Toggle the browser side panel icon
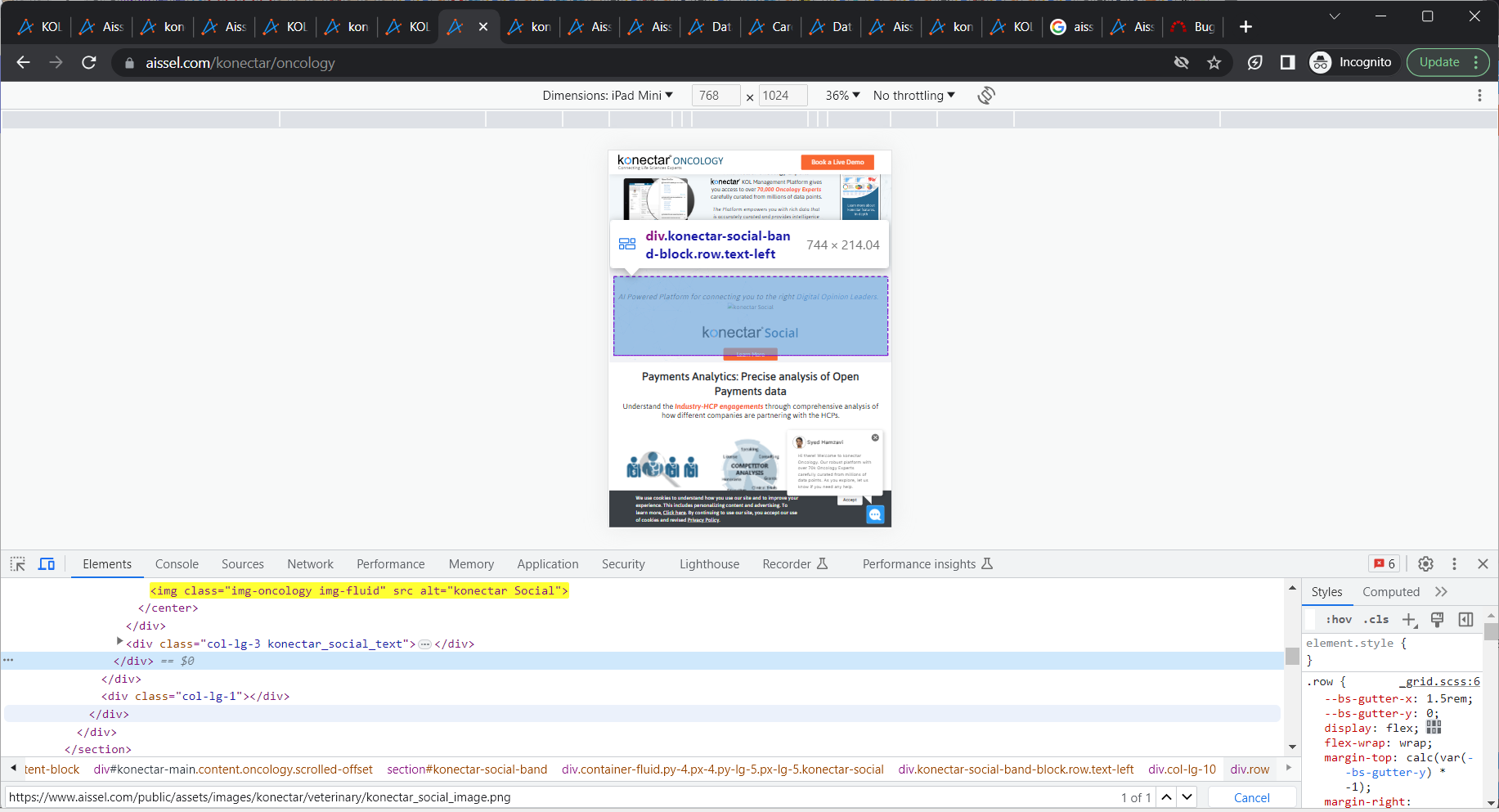 point(1287,63)
